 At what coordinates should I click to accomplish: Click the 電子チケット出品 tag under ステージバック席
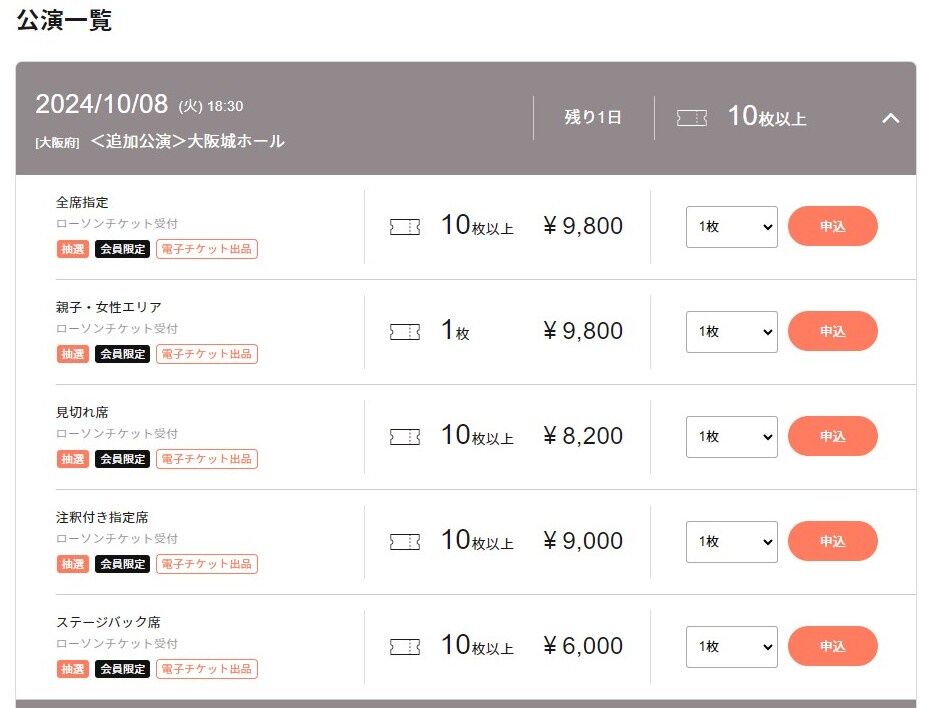point(207,669)
